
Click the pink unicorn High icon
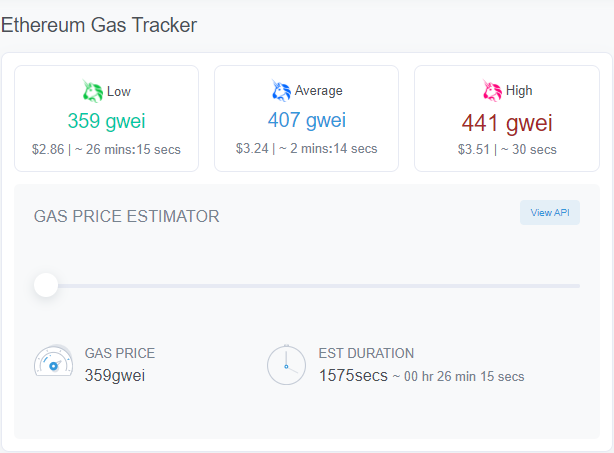[492, 92]
